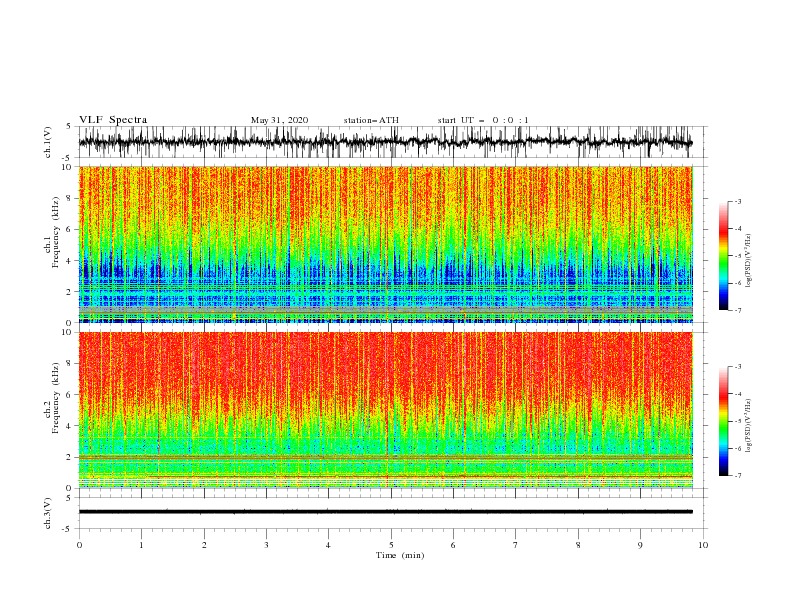This screenshot has width=792, height=612.
Task: Click the "10" tick on ch.1 frequency axis
Action: (67, 167)
